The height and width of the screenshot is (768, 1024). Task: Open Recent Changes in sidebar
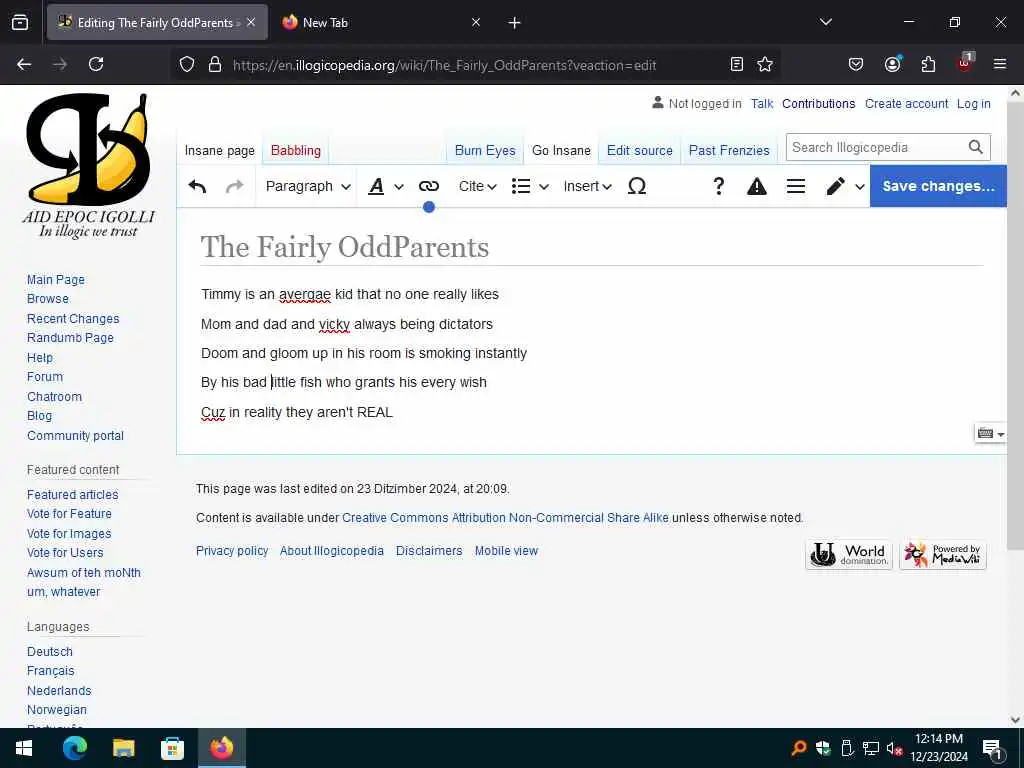pyautogui.click(x=73, y=319)
